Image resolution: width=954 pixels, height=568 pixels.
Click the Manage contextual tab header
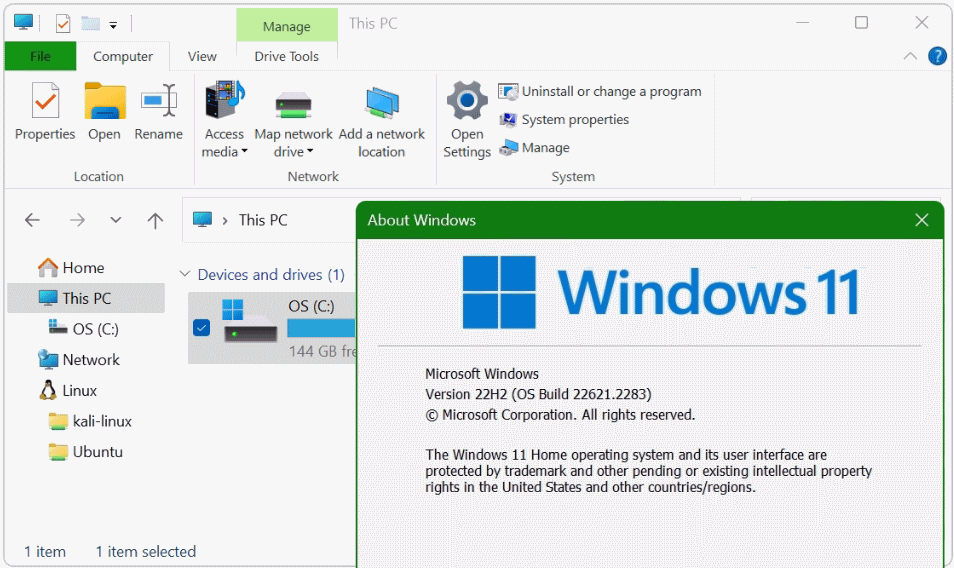[x=287, y=26]
